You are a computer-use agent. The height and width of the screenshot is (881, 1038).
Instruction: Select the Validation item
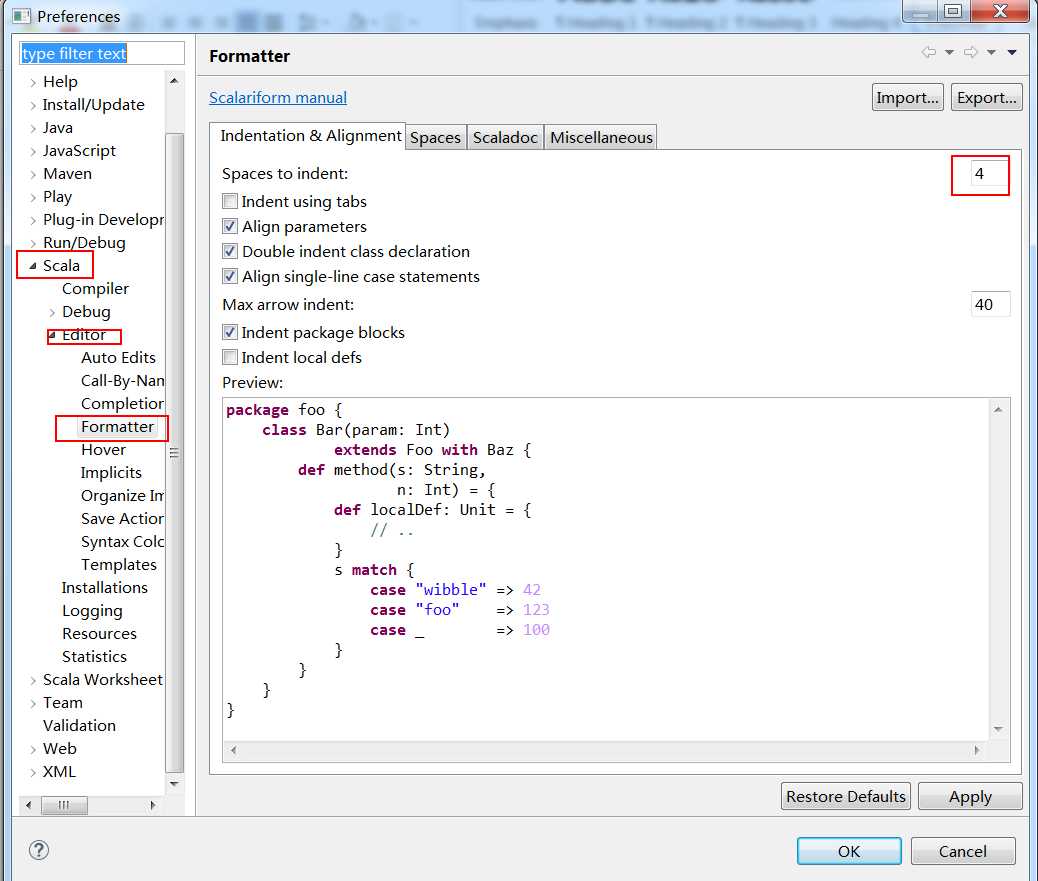(x=79, y=725)
